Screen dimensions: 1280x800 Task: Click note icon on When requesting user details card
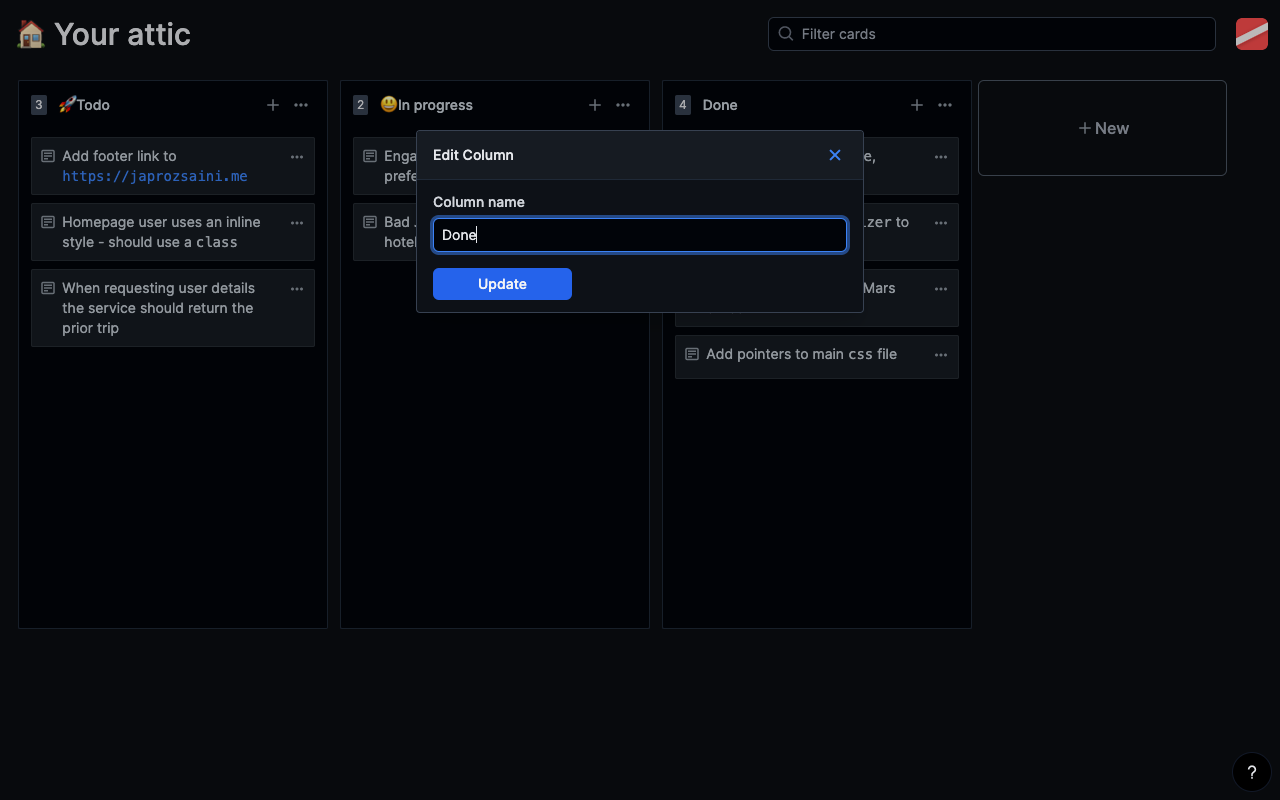(48, 289)
